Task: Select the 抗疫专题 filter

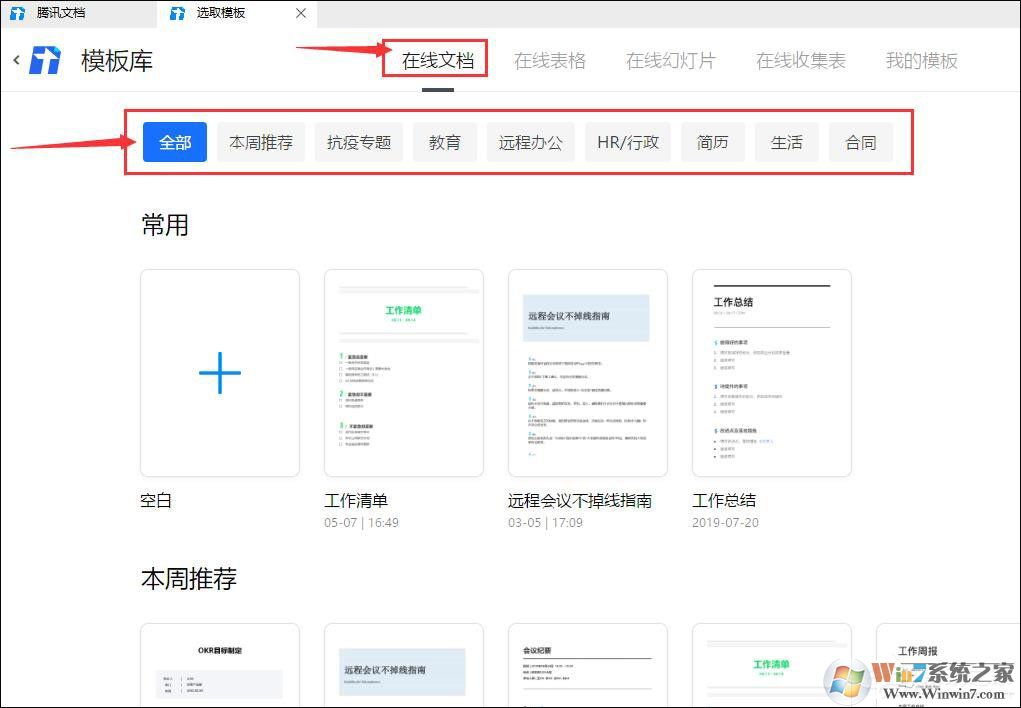Action: pyautogui.click(x=358, y=142)
